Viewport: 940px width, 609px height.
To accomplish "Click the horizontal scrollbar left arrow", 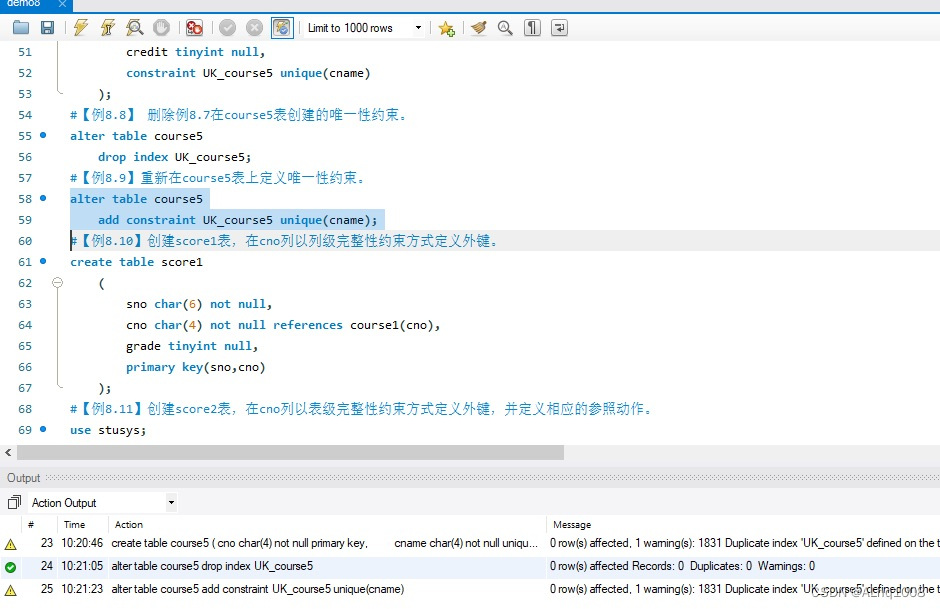I will pos(8,453).
